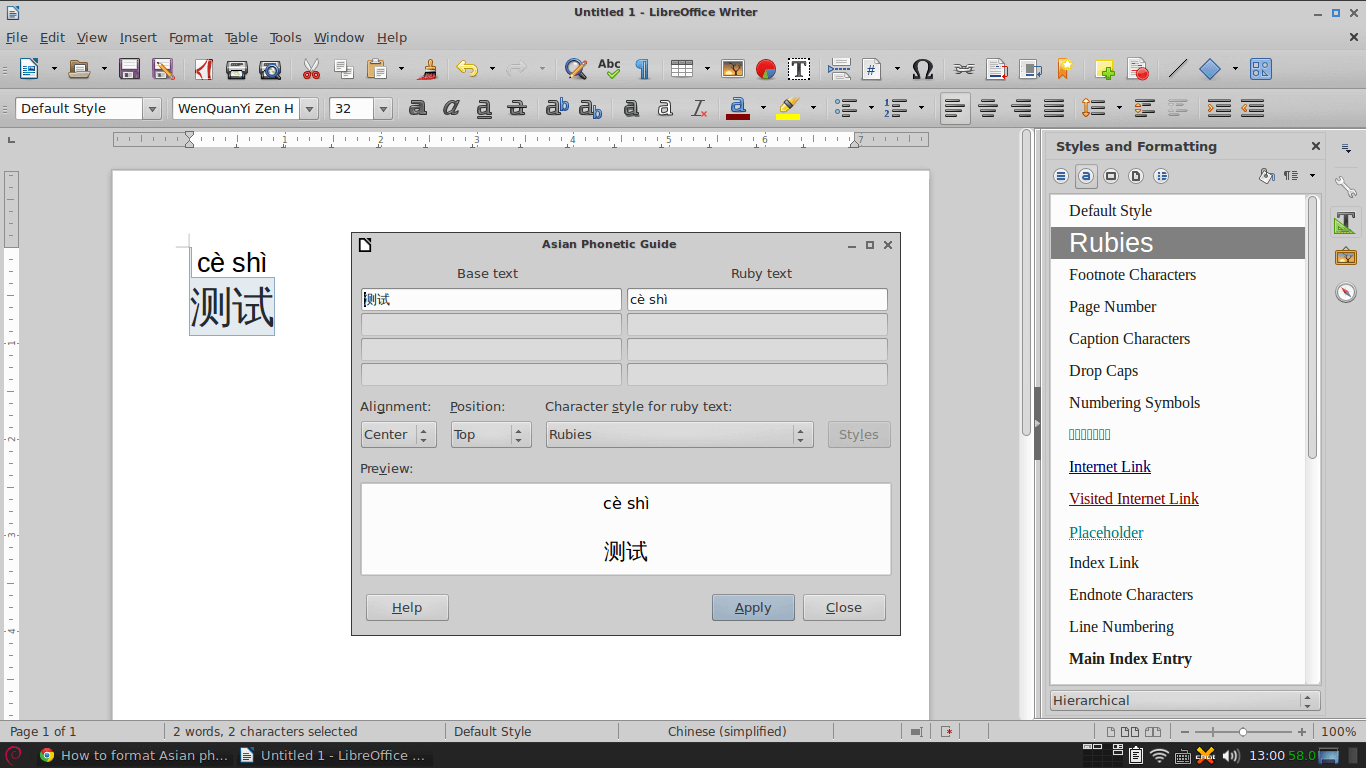Select the Internet Link style
Viewport: 1366px width, 768px height.
point(1110,467)
